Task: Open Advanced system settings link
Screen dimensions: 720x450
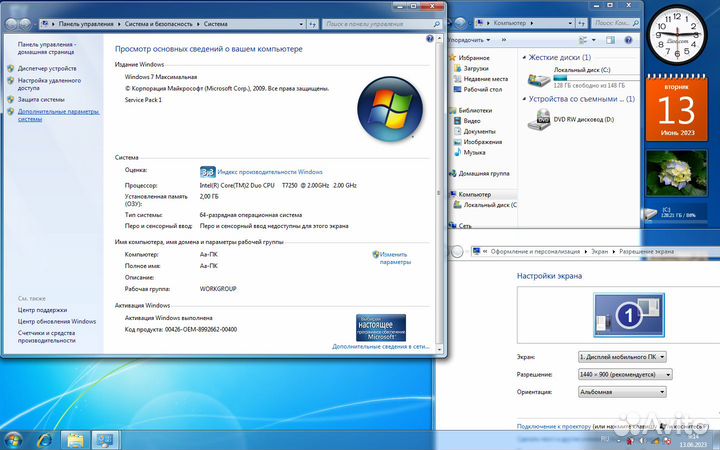Action: [x=58, y=115]
